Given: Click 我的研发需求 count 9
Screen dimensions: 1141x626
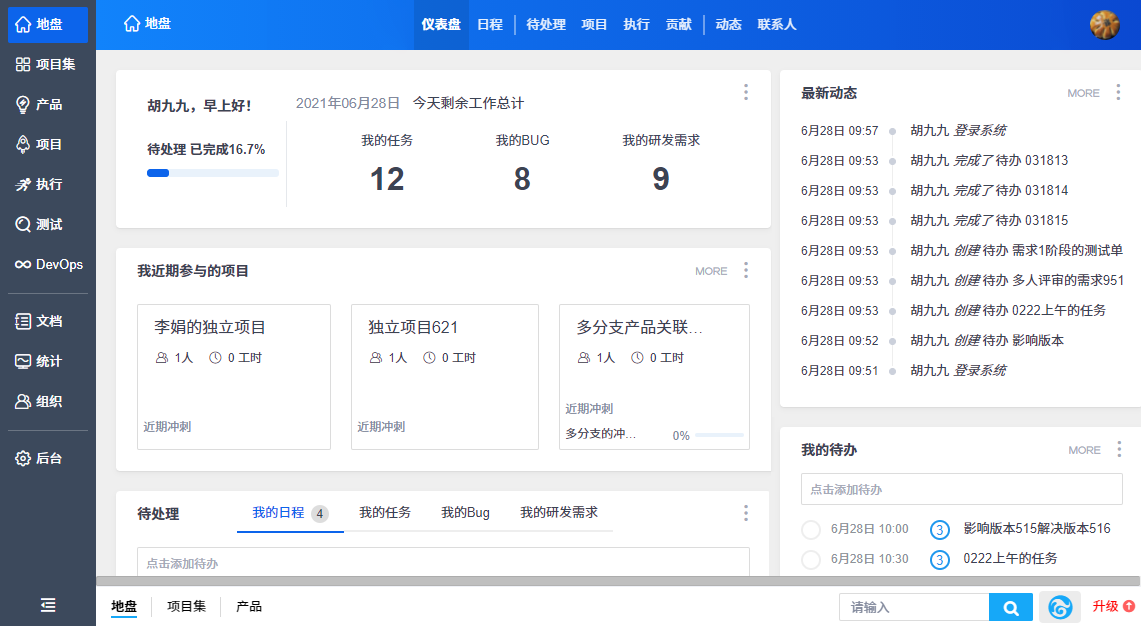Looking at the screenshot, I should tap(660, 179).
